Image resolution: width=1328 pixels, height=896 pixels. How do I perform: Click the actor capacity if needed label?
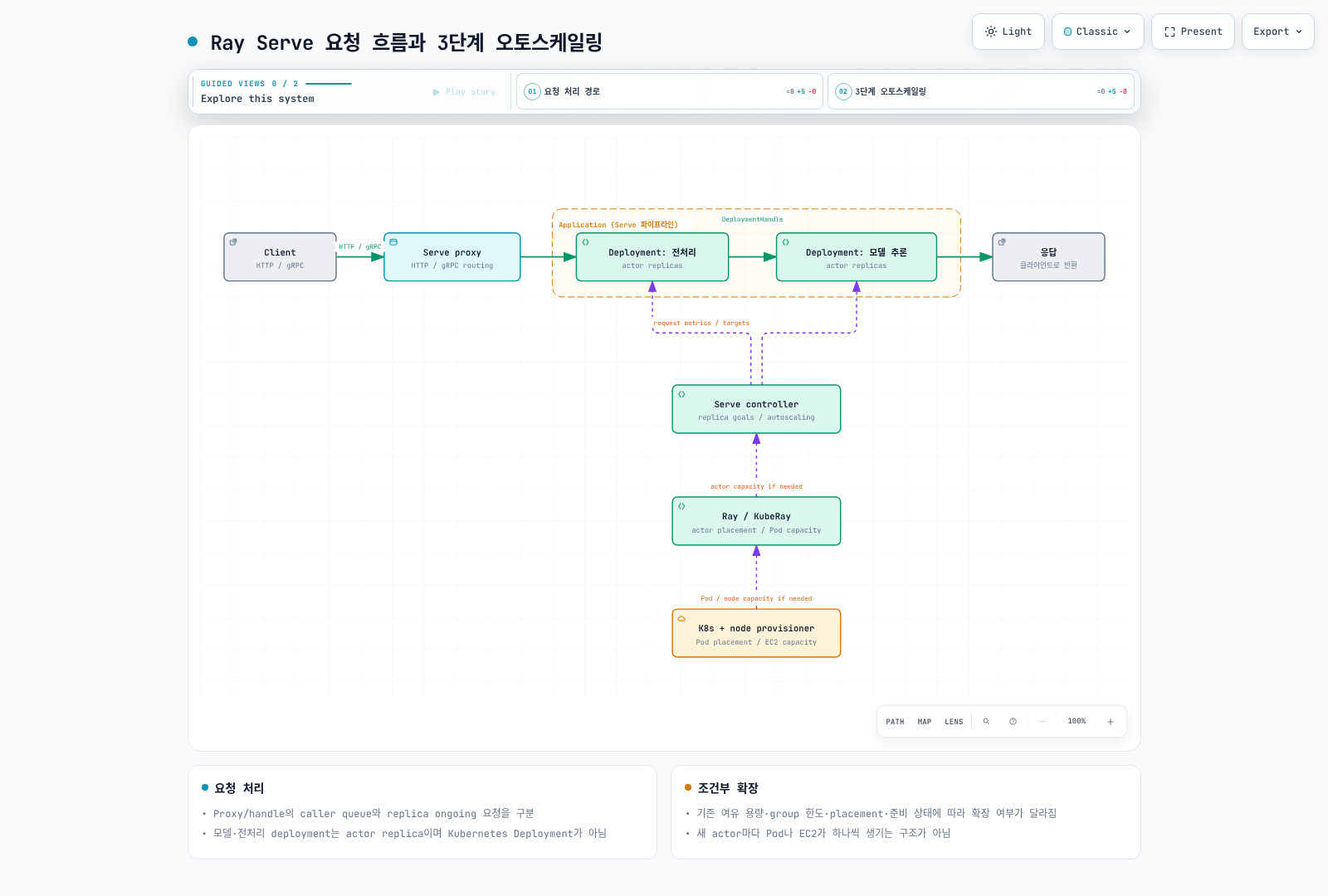756,487
